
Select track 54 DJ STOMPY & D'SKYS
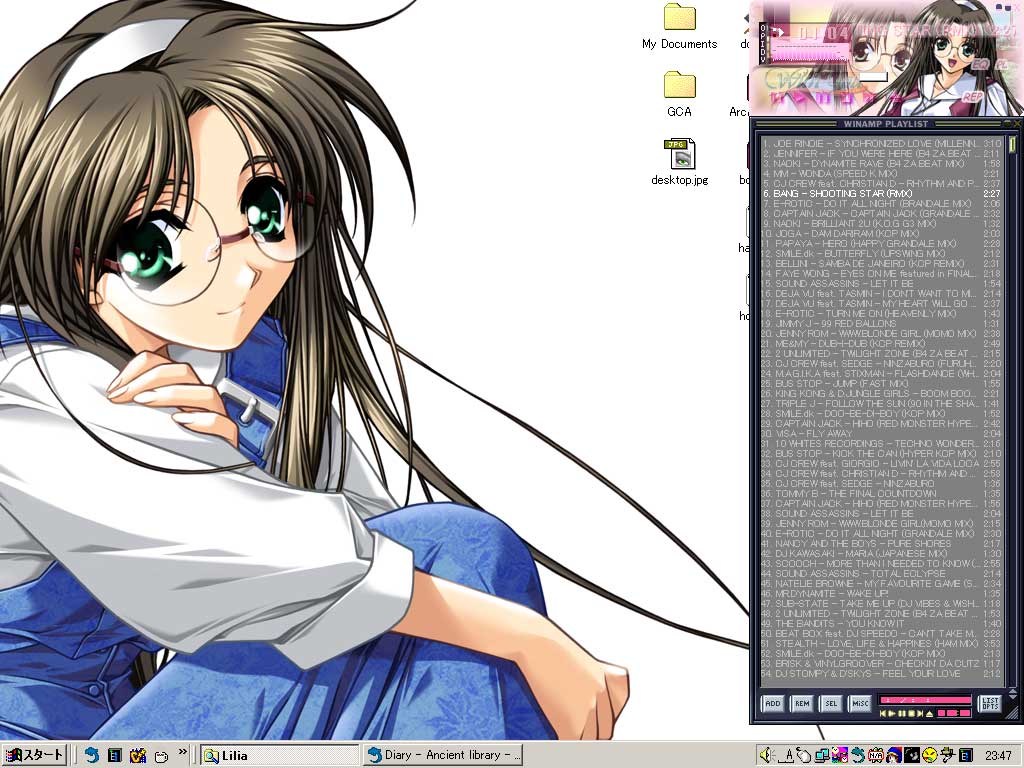pyautogui.click(x=882, y=673)
